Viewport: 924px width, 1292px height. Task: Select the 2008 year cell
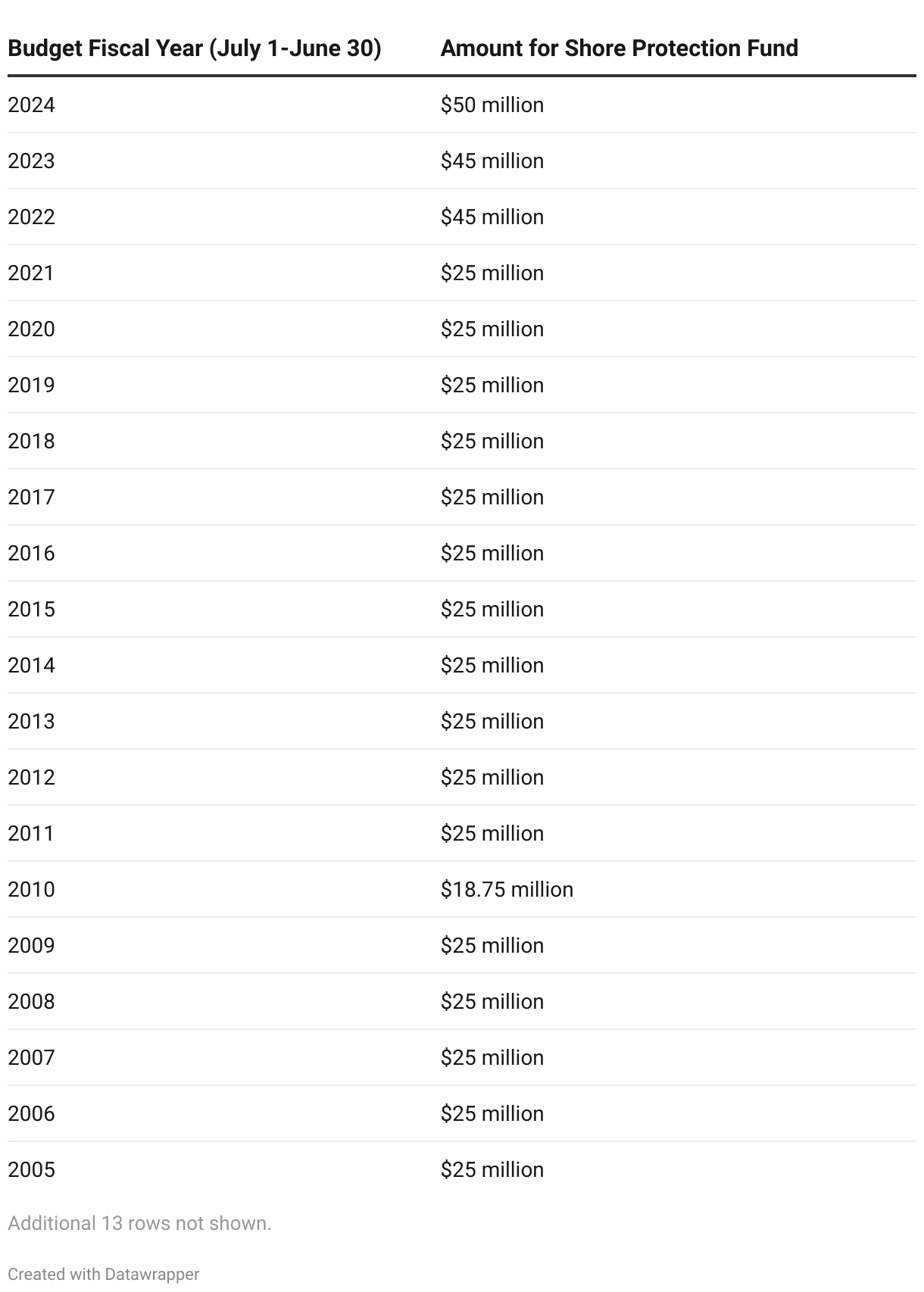pyautogui.click(x=32, y=1001)
